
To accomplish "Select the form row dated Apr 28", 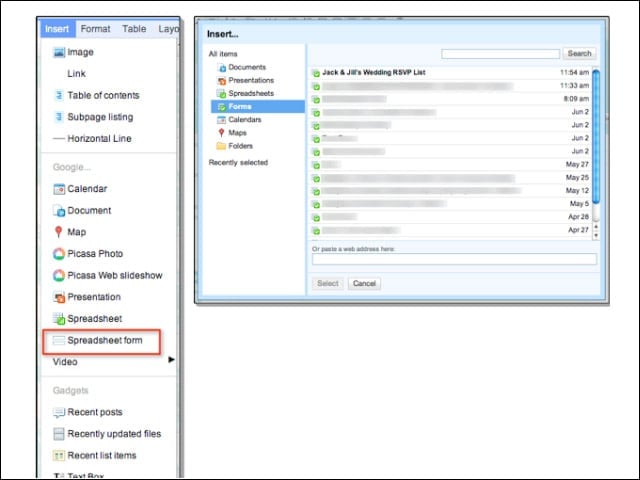I will 451,217.
